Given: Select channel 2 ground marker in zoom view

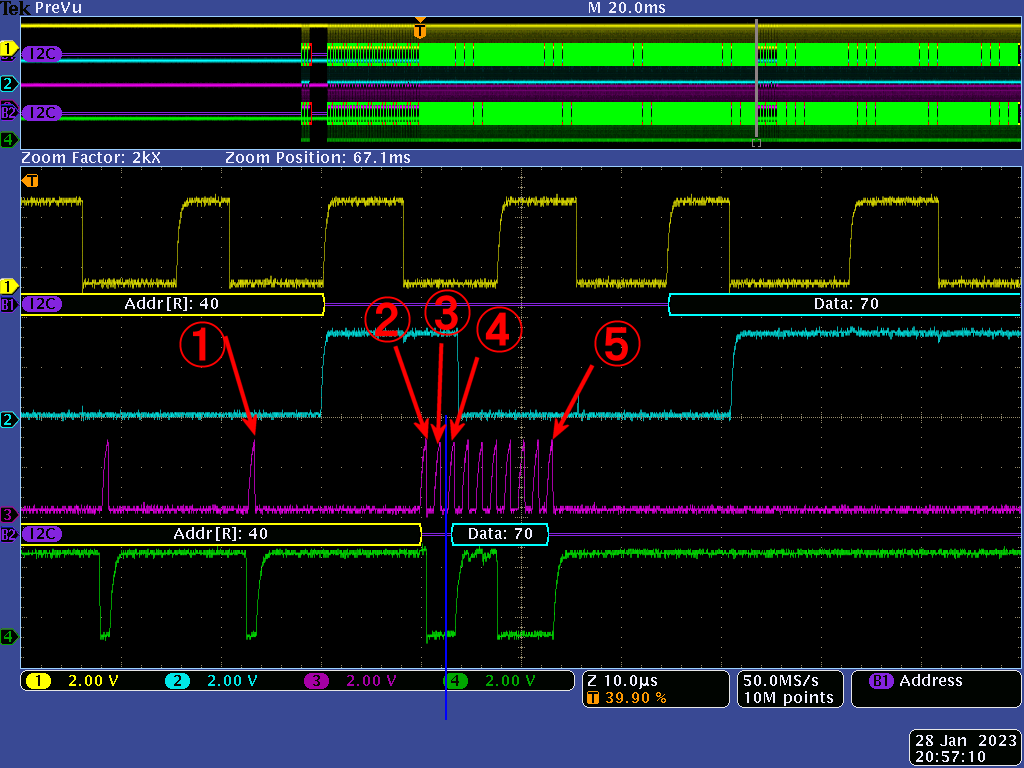Looking at the screenshot, I should click(8, 419).
